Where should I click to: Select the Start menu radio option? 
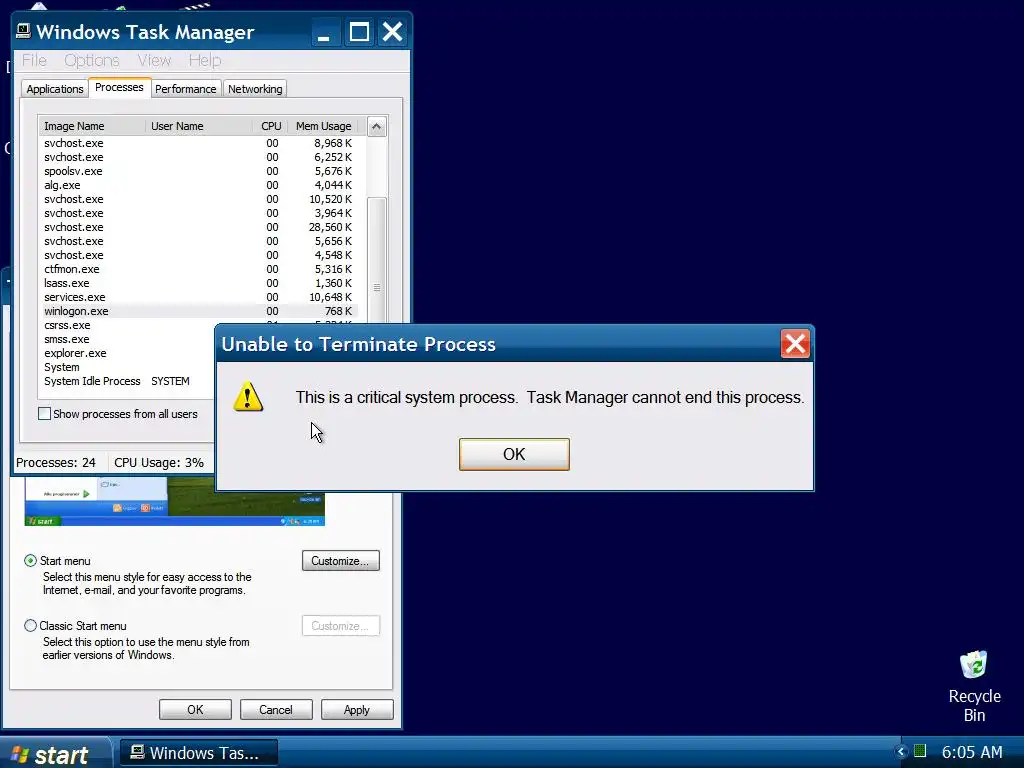[x=30, y=560]
